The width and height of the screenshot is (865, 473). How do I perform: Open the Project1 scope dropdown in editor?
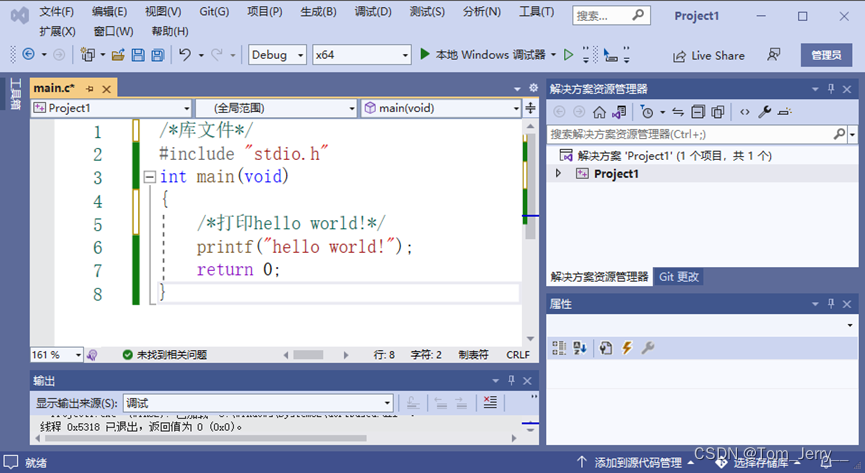point(111,108)
